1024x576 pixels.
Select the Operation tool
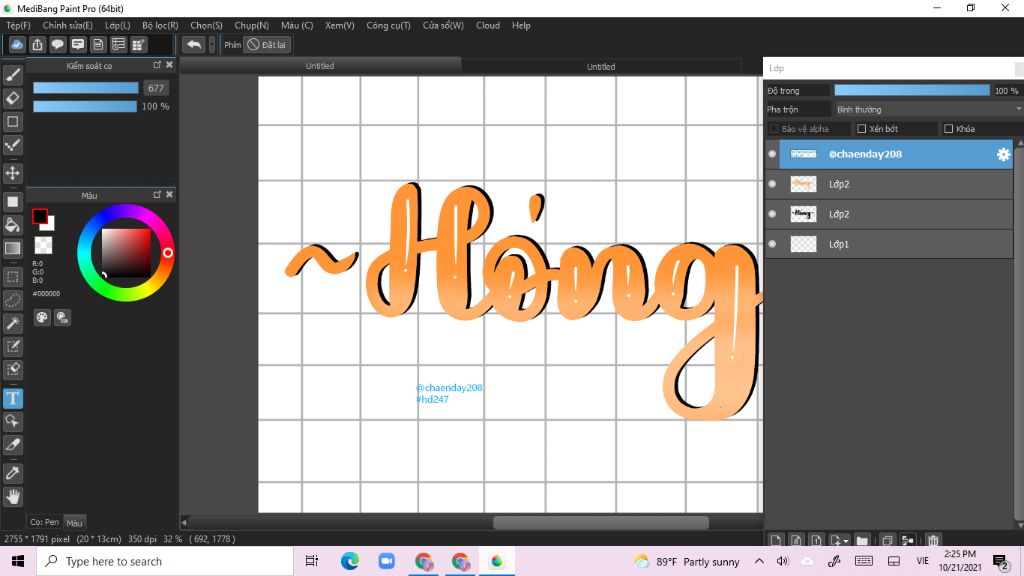click(12, 421)
